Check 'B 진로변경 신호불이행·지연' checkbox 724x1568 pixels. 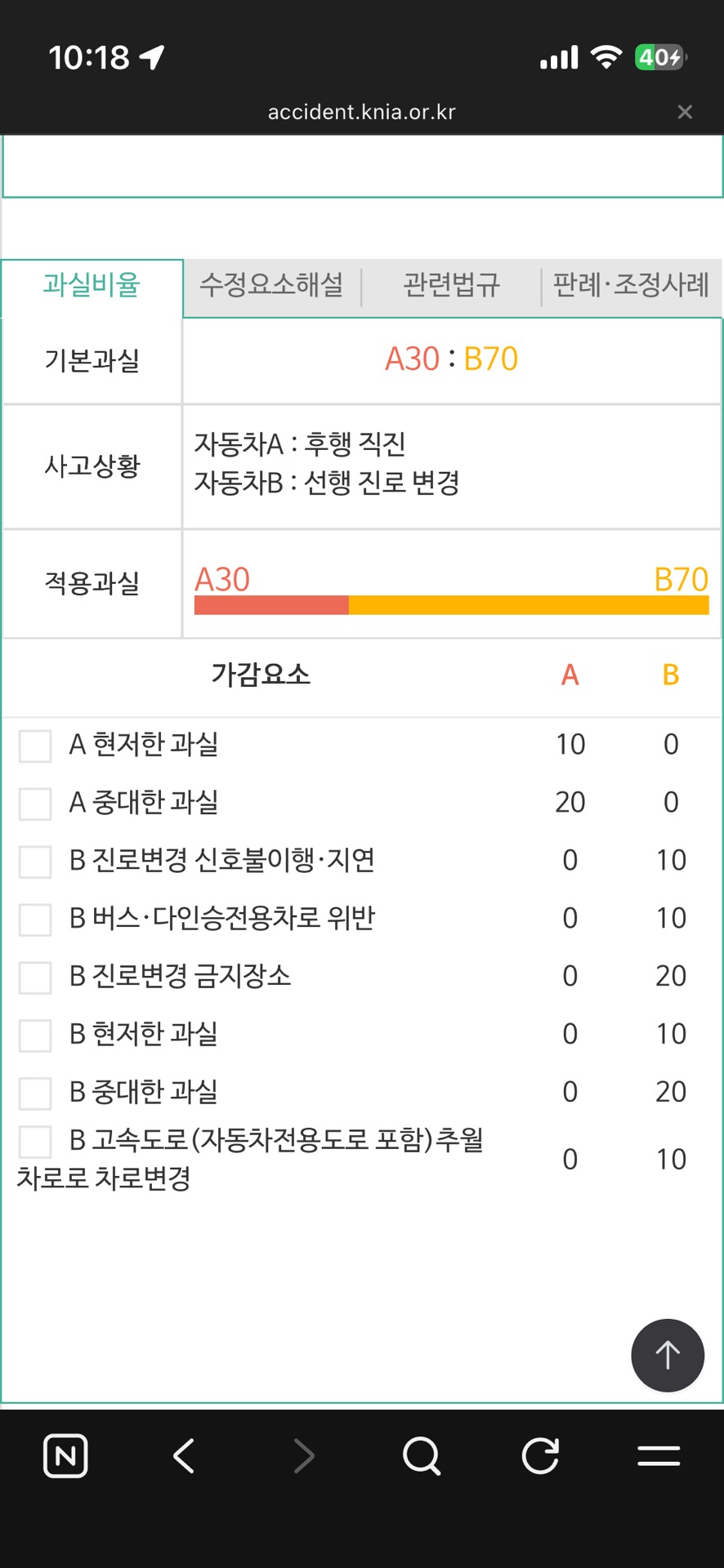(x=35, y=862)
